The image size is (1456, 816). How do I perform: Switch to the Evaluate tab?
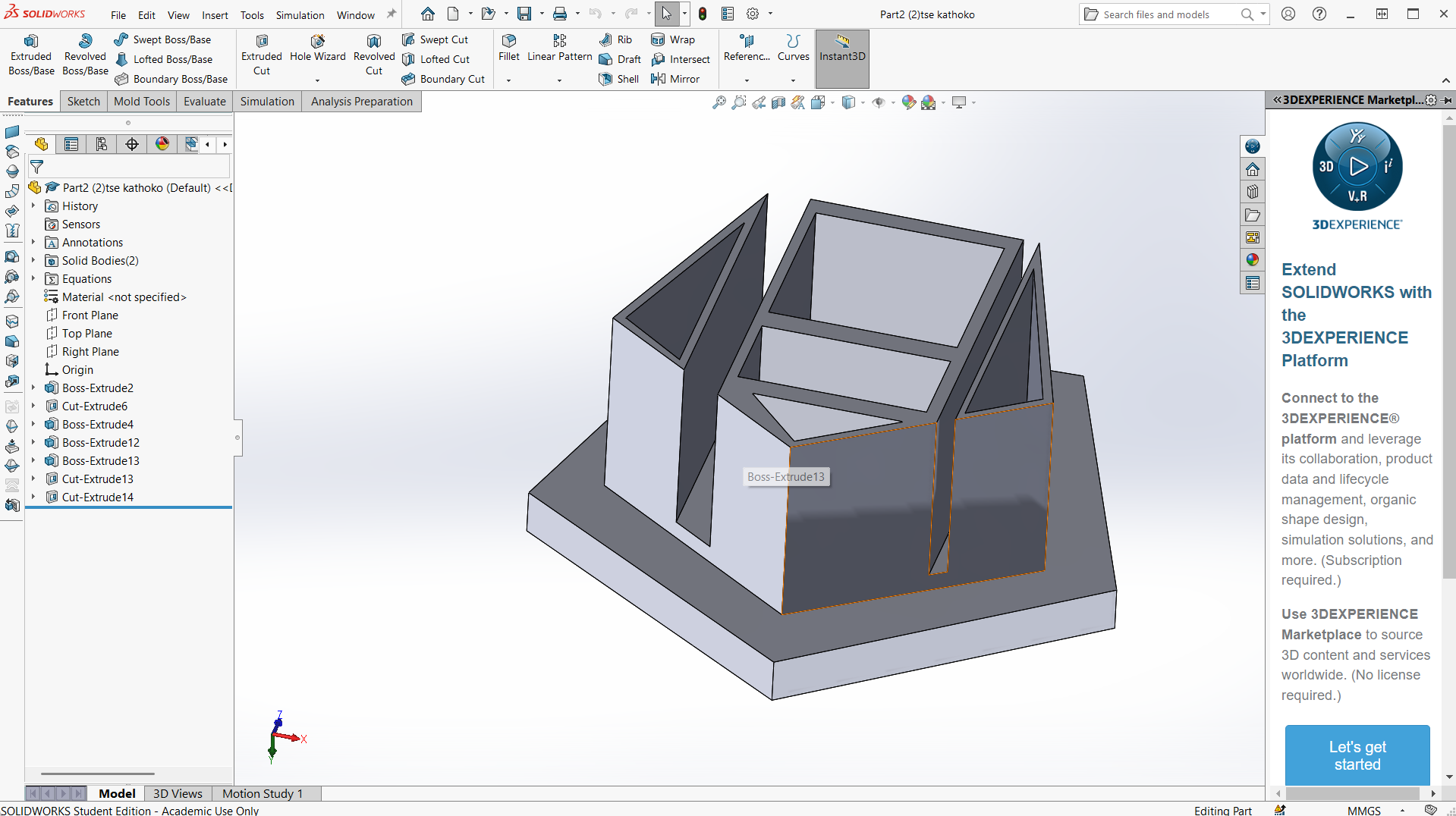coord(205,102)
